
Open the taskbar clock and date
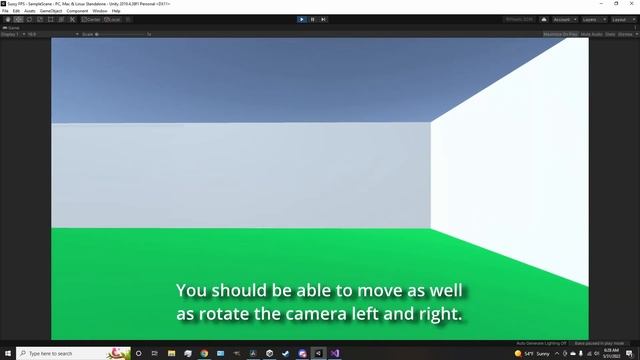[x=611, y=353]
